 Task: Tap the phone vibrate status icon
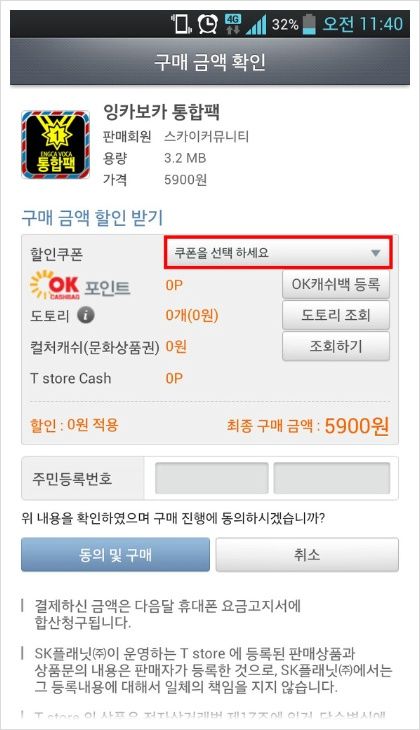coord(181,23)
